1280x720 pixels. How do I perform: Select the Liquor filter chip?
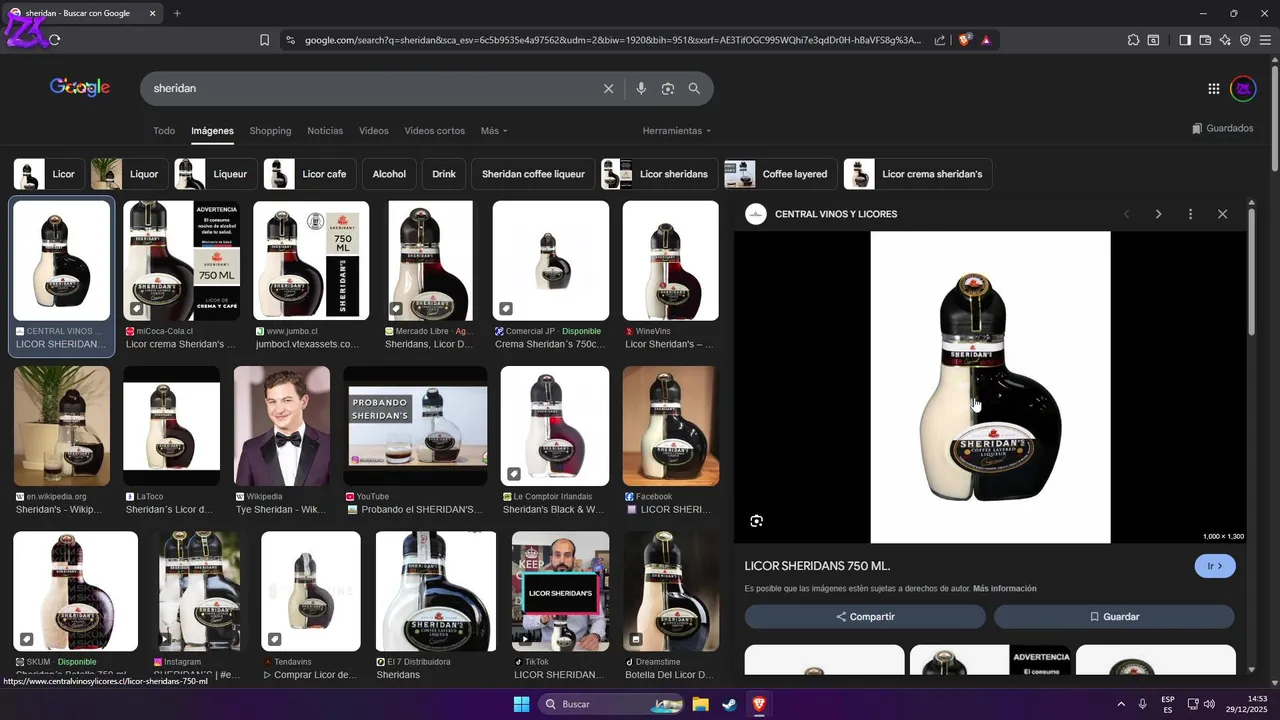[129, 174]
